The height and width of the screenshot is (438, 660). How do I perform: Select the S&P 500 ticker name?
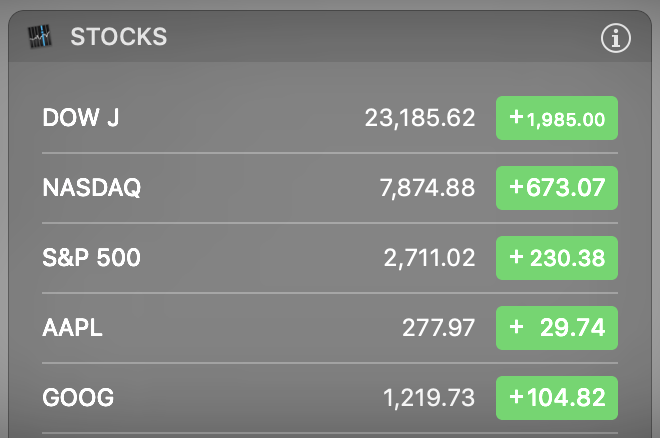click(x=92, y=258)
